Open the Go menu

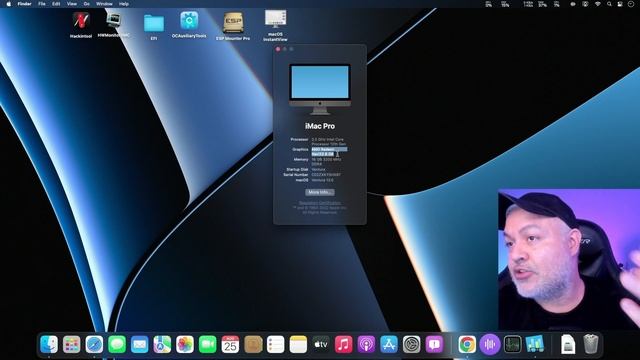tap(87, 4)
